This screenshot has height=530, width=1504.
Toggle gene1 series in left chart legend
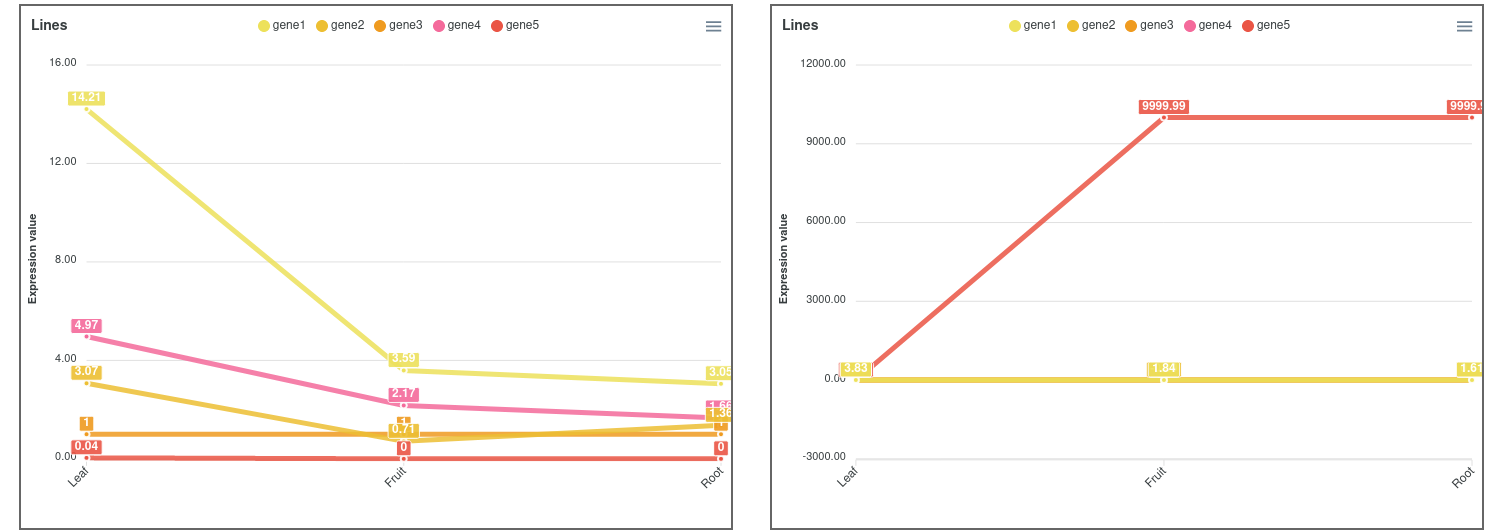(x=282, y=25)
